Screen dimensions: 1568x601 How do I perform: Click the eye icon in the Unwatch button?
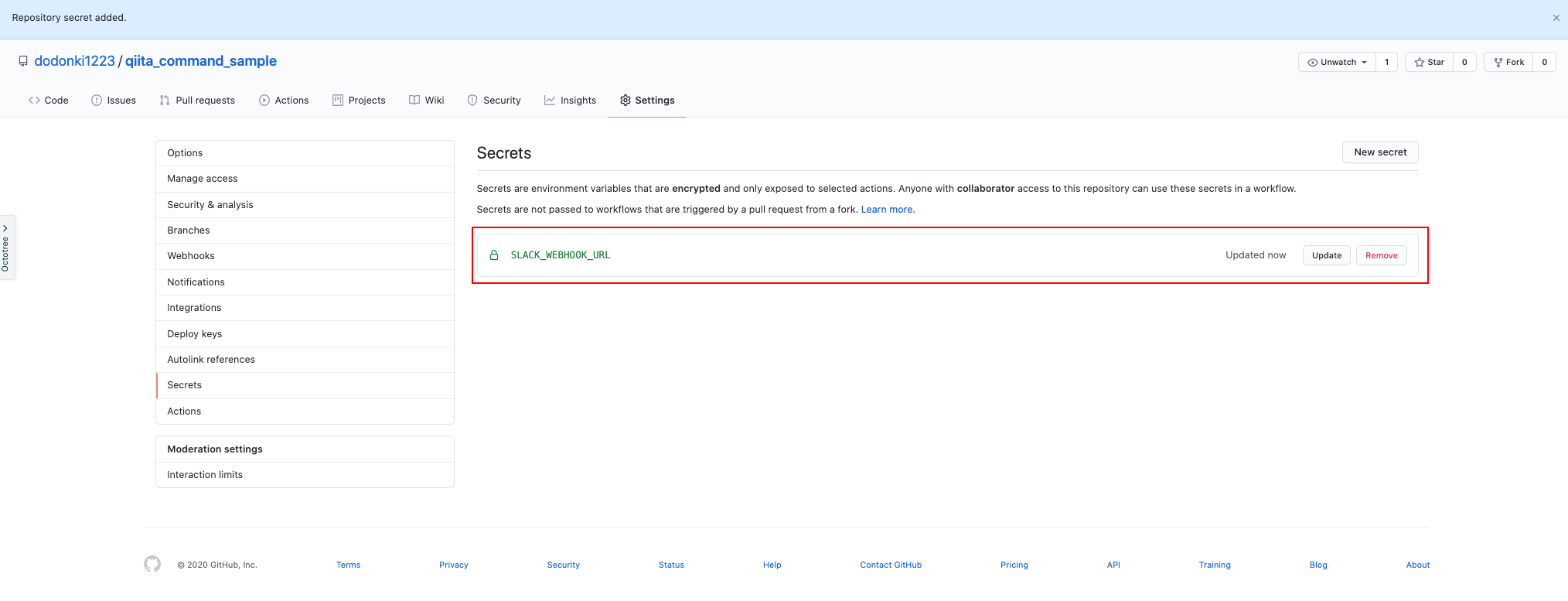click(x=1312, y=63)
